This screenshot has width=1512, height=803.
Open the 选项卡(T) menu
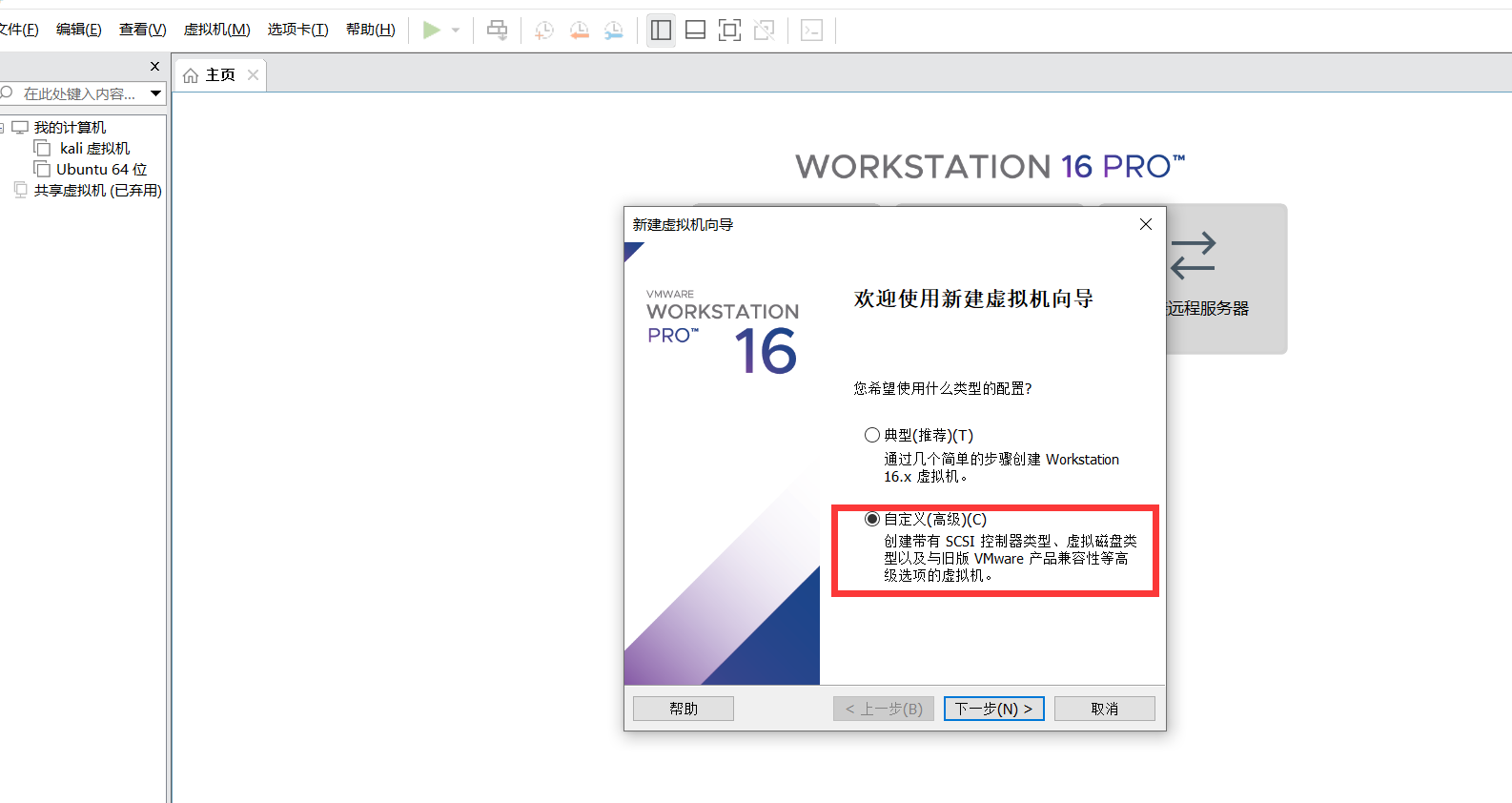[x=297, y=30]
